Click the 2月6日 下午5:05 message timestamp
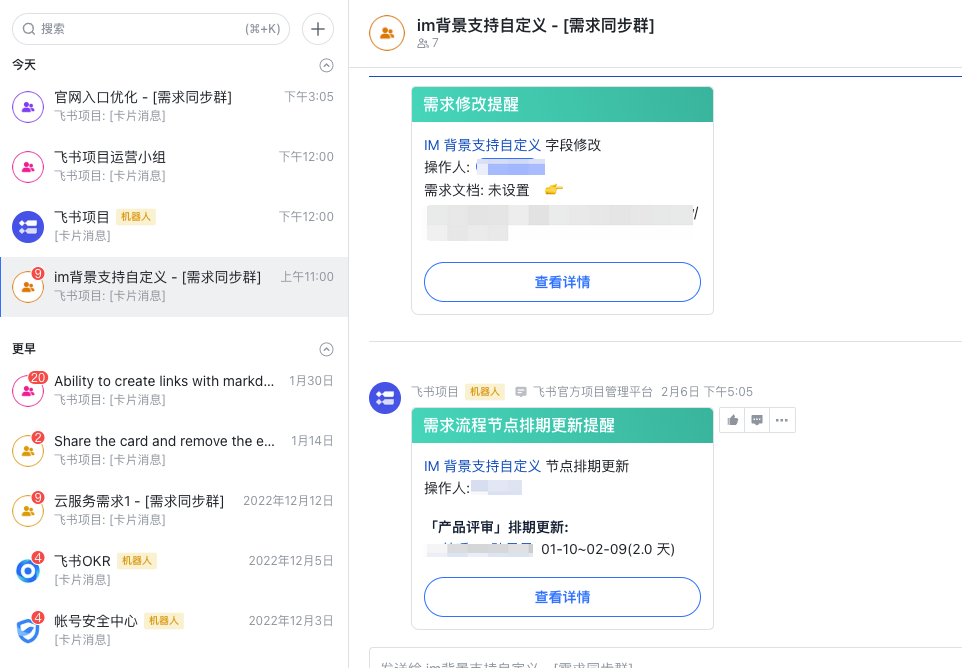Viewport: 962px width, 668px height. pos(707,391)
